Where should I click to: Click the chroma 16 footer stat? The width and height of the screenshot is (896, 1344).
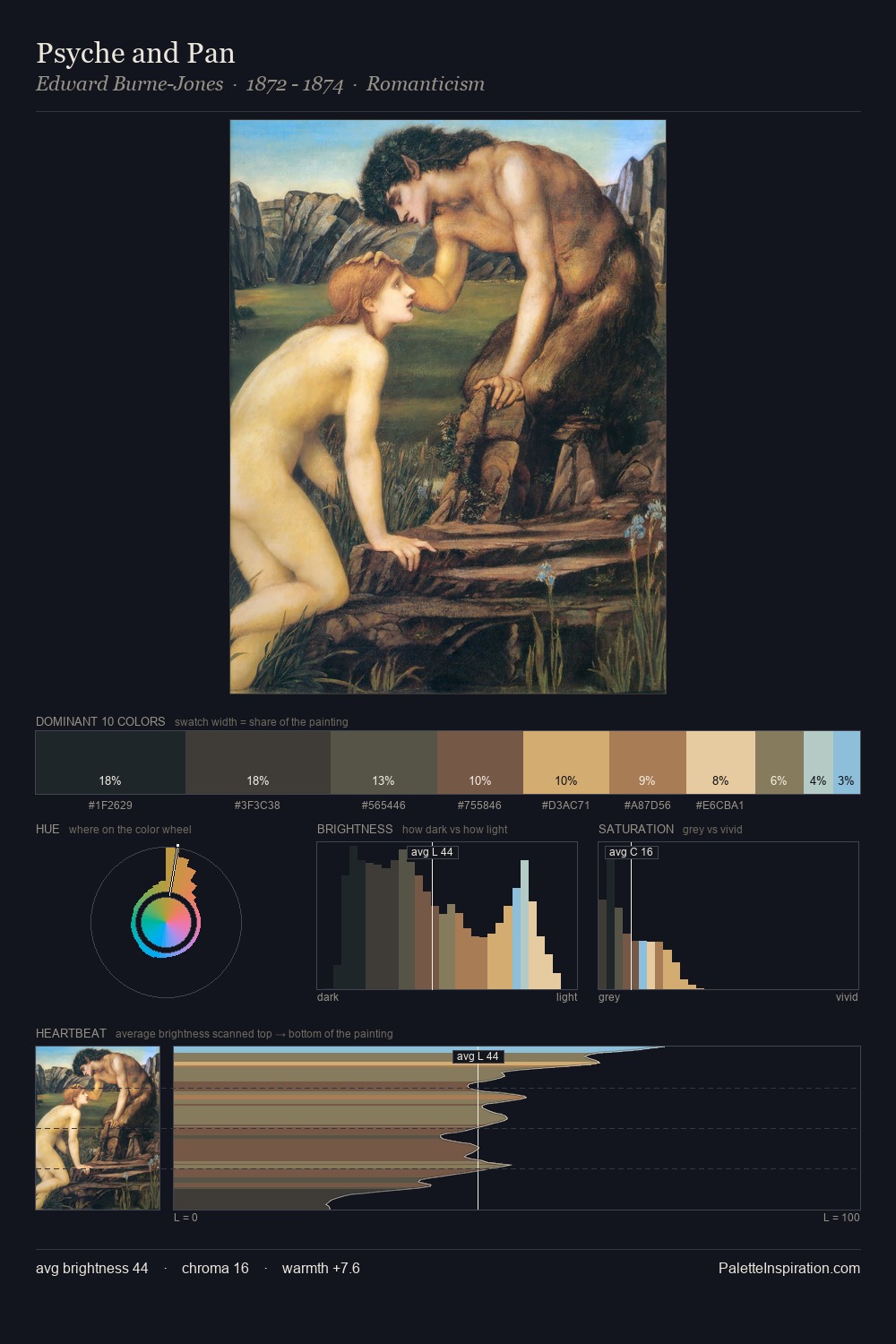tap(215, 1268)
